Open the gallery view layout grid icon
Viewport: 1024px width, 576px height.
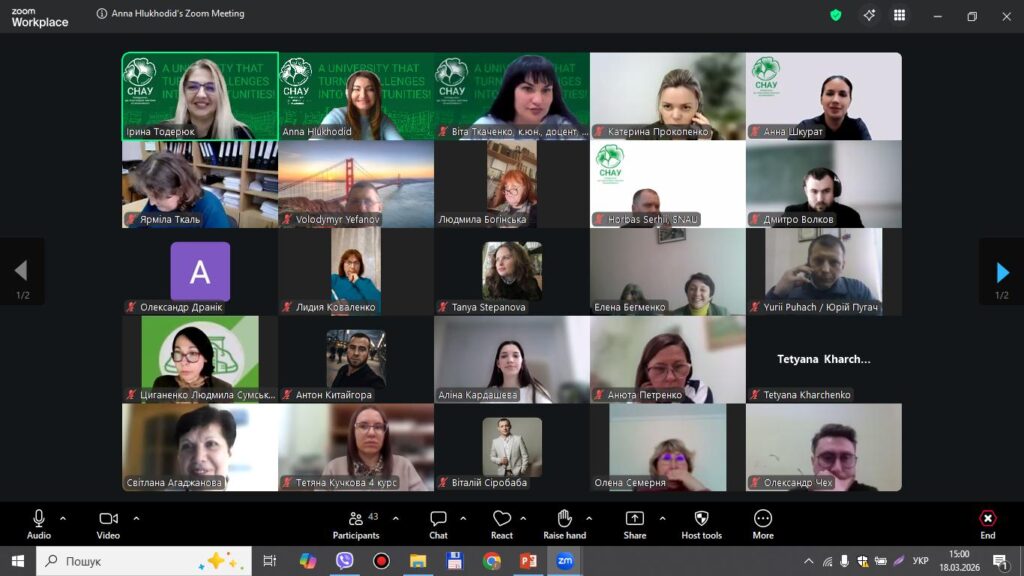click(899, 15)
